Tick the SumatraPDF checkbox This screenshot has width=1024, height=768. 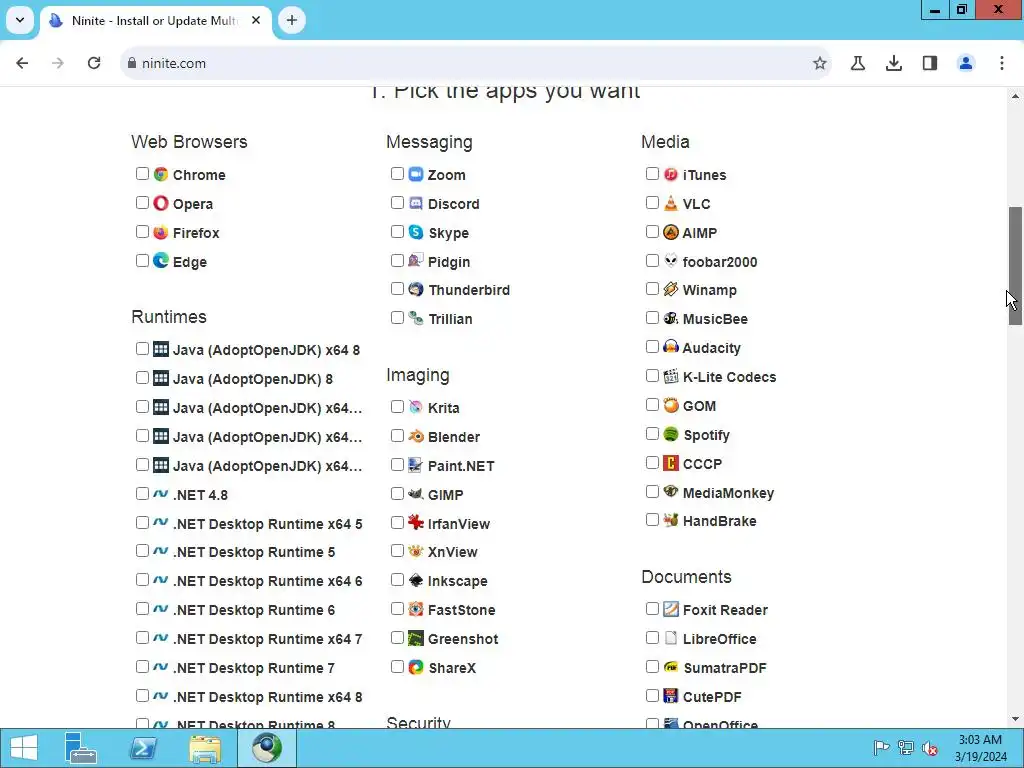652,667
